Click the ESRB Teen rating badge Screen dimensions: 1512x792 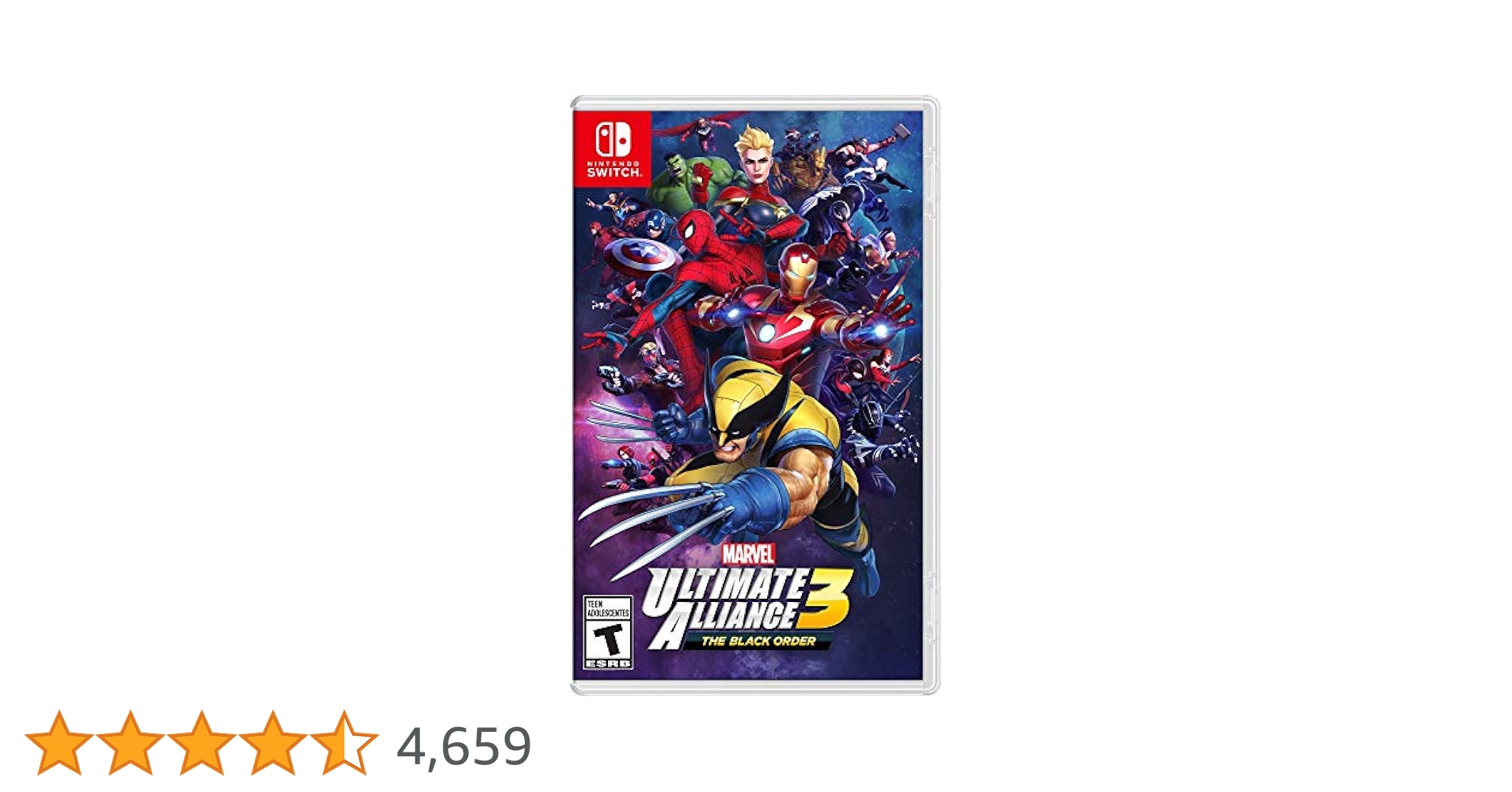pos(608,633)
